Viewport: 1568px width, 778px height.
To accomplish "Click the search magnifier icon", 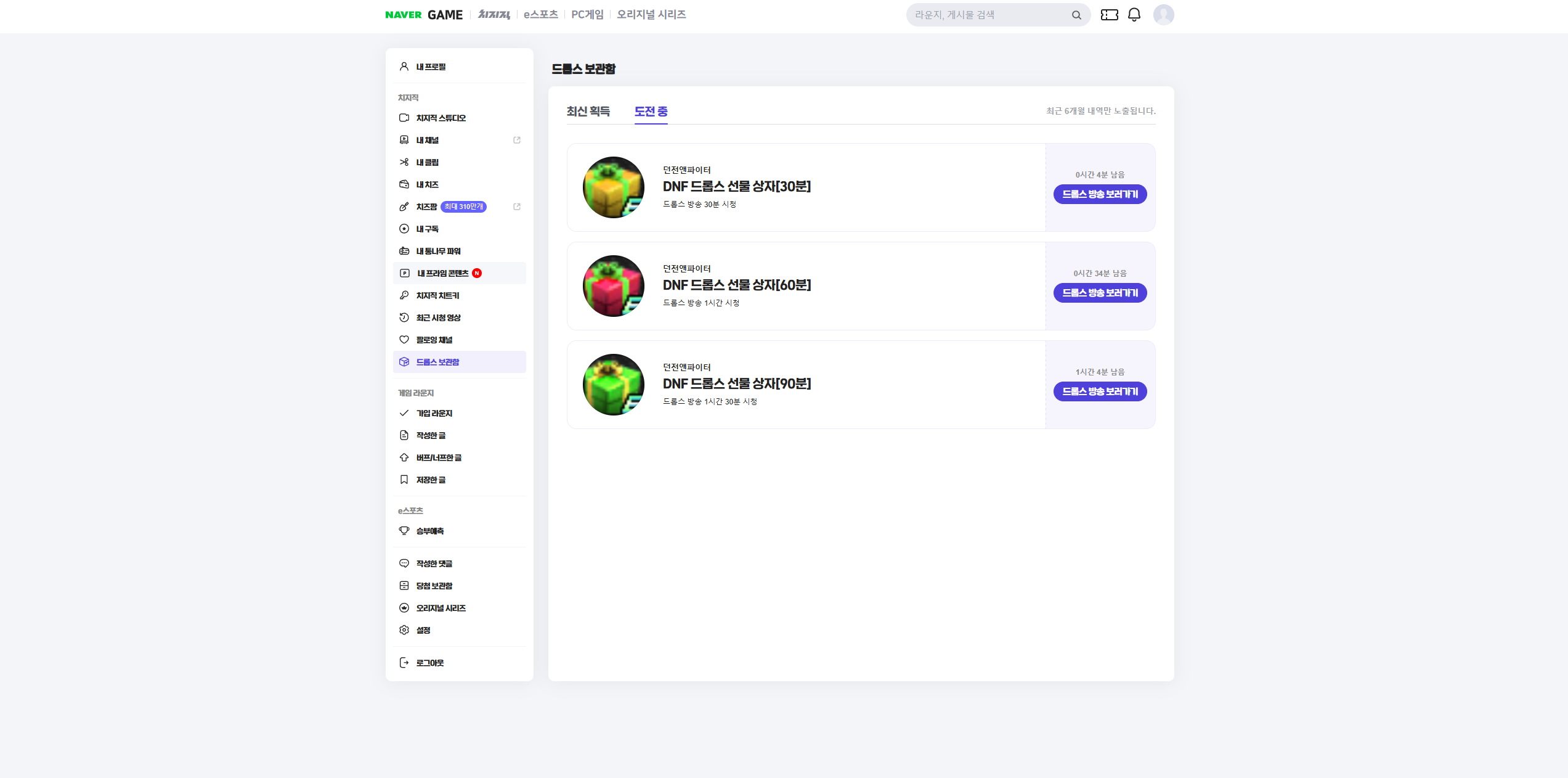I will coord(1076,15).
